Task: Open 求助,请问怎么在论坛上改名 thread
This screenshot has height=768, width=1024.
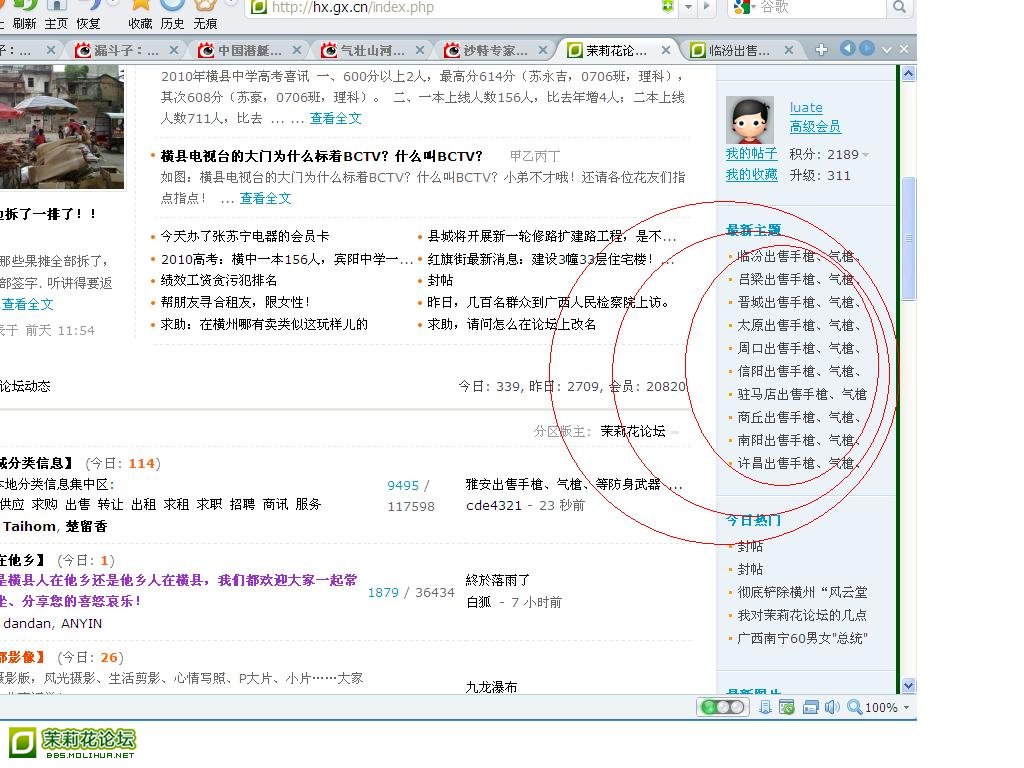Action: (511, 324)
